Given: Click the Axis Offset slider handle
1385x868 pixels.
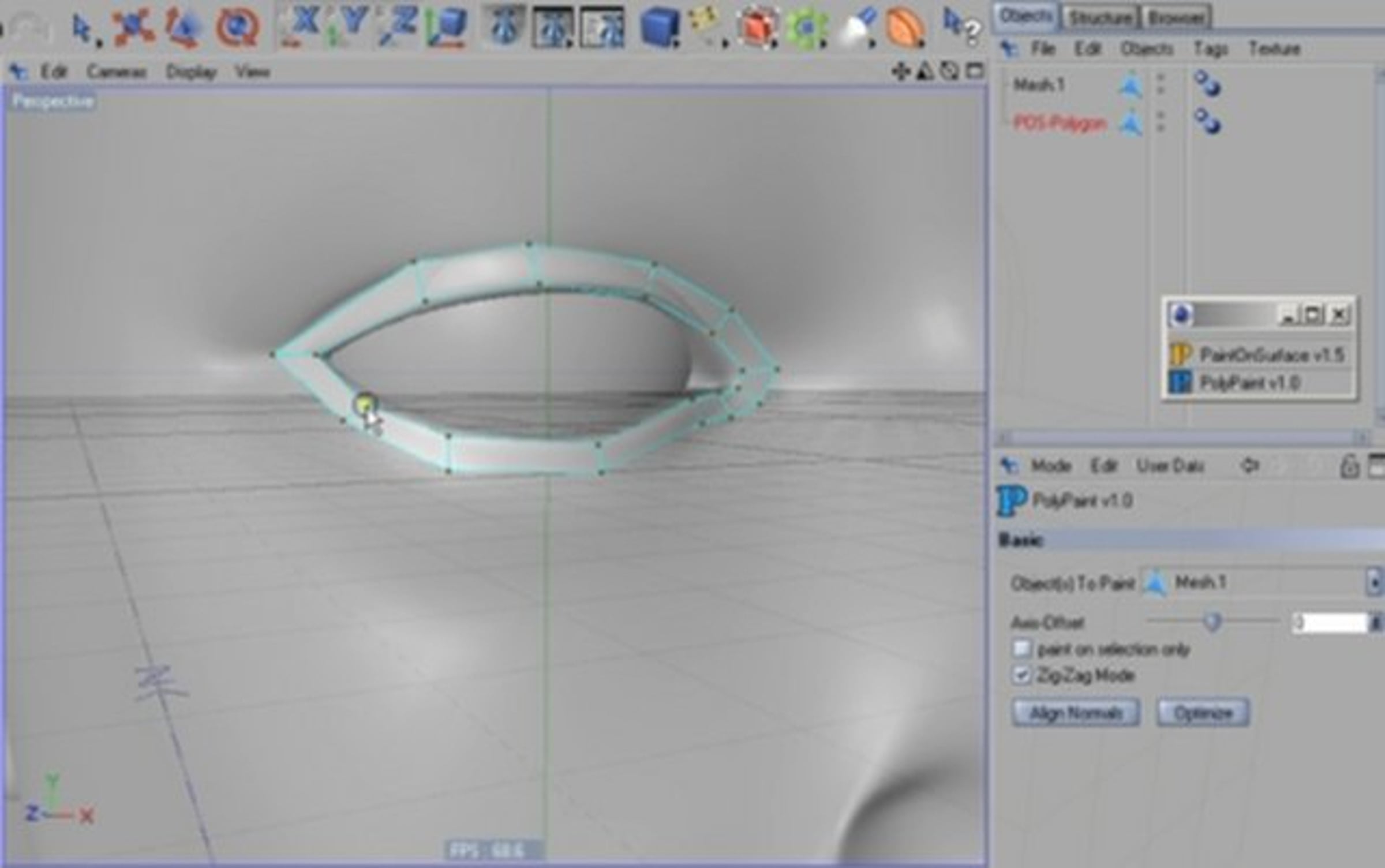Looking at the screenshot, I should click(x=1212, y=622).
